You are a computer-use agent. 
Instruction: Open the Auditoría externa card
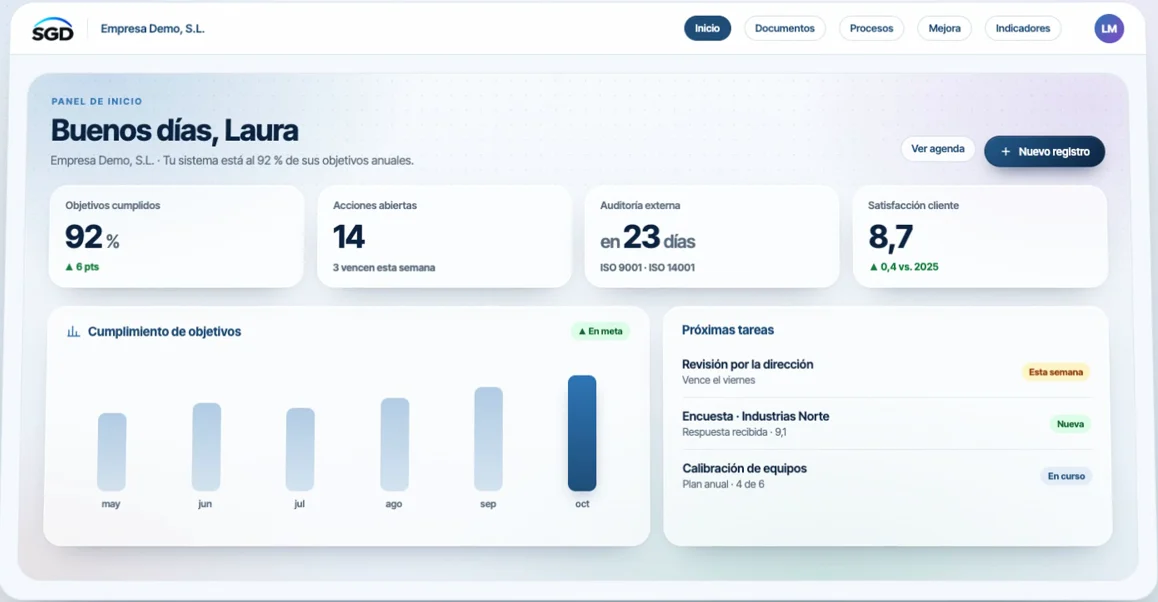pos(712,236)
